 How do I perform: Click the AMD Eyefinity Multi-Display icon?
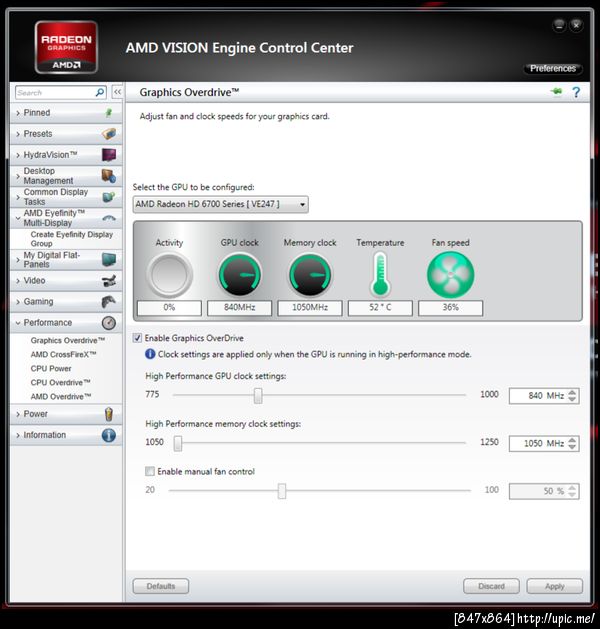109,218
